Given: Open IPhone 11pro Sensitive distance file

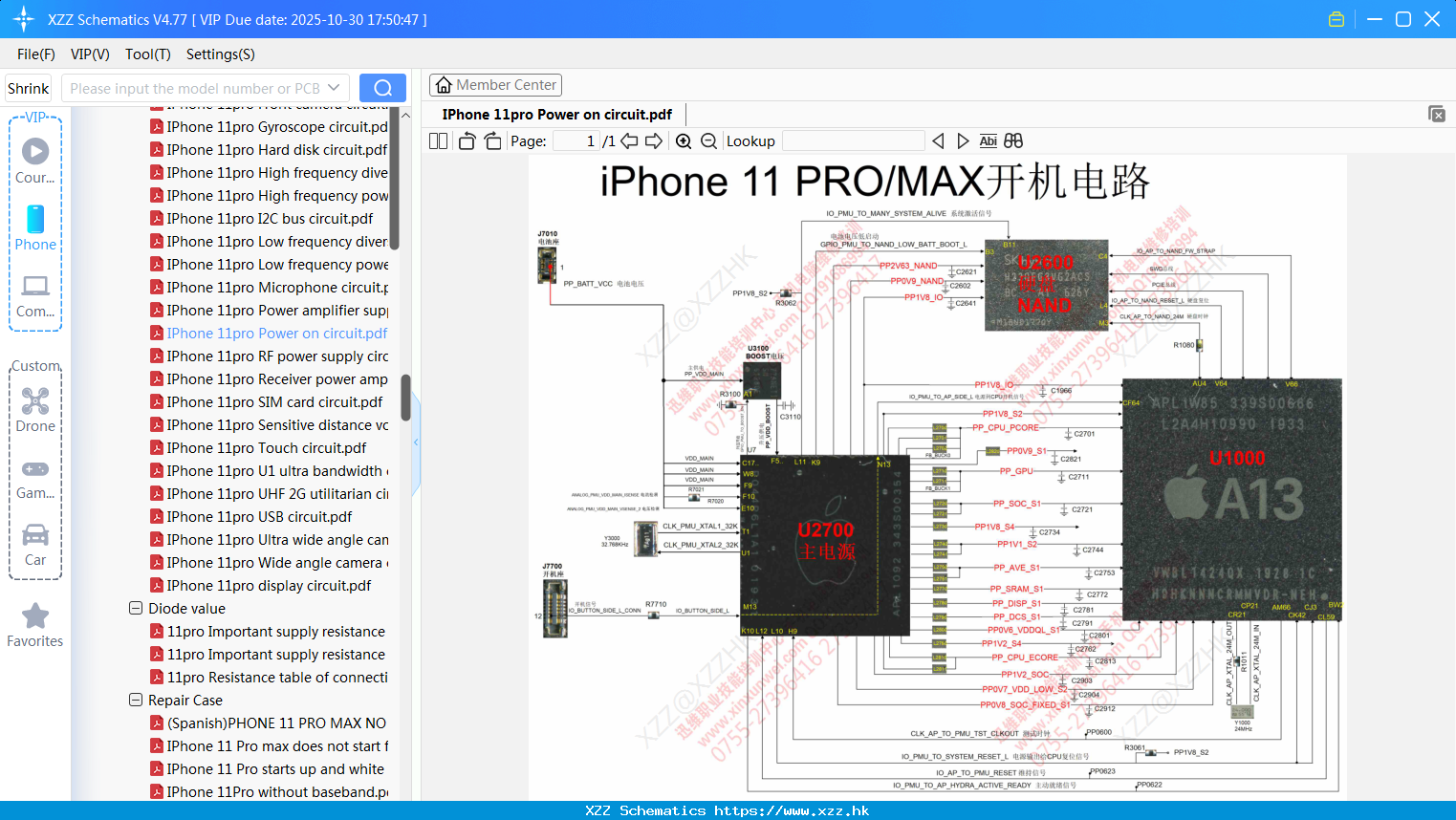Looking at the screenshot, I should click(x=269, y=424).
